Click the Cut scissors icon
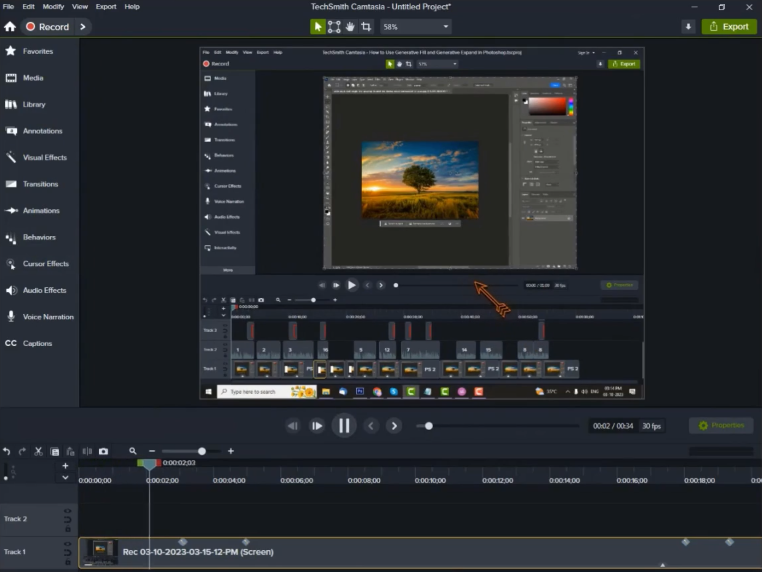 [x=38, y=451]
